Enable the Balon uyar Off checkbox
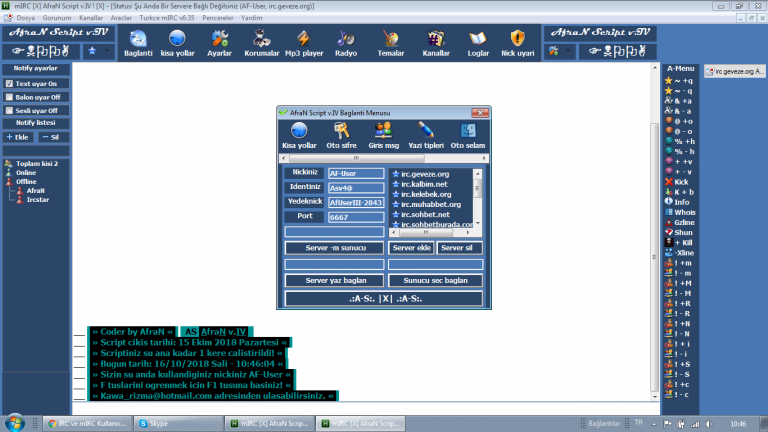Image resolution: width=768 pixels, height=432 pixels. (9, 97)
